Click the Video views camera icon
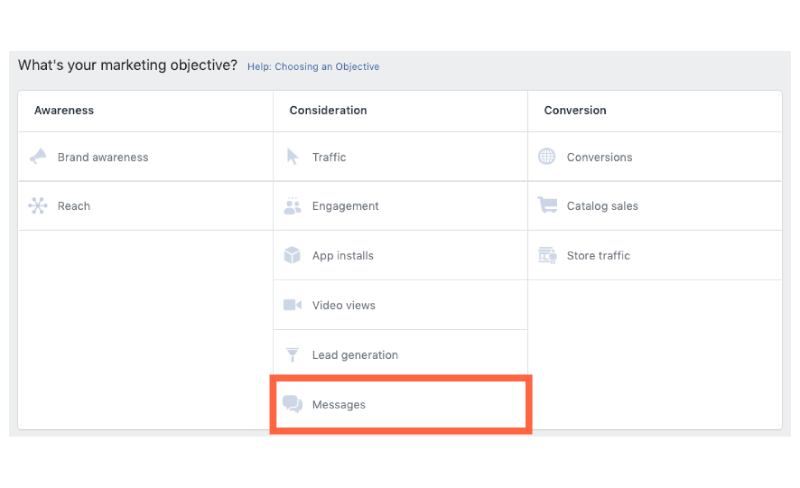 pyautogui.click(x=292, y=305)
